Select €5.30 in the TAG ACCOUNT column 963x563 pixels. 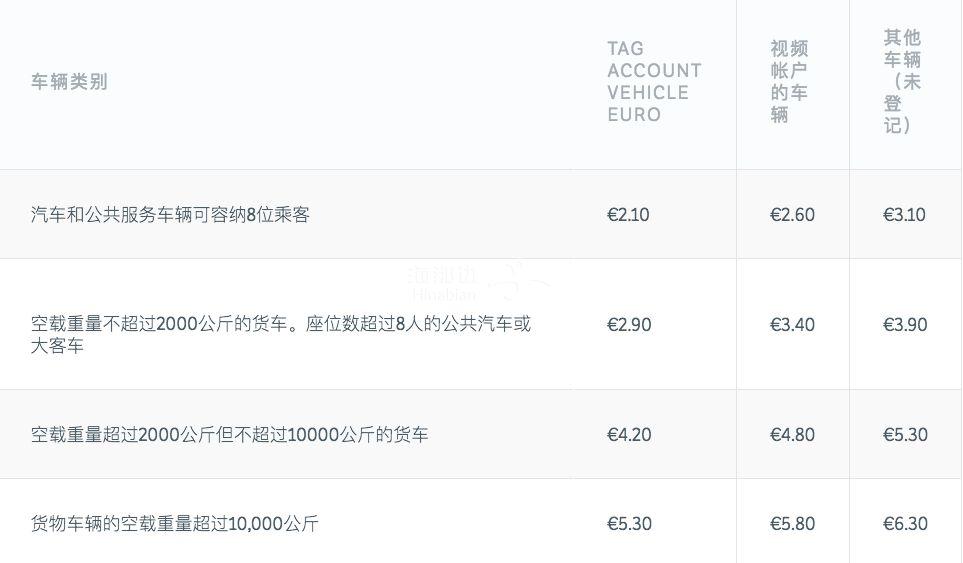click(629, 524)
